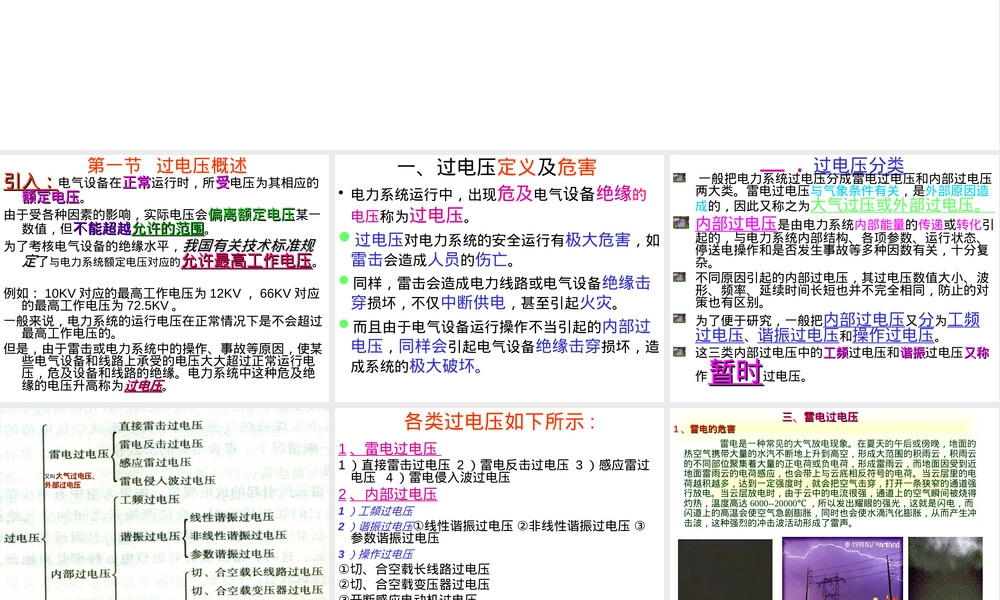Click the 过电压分类 slide heading
The width and height of the screenshot is (1000, 600).
(x=858, y=165)
